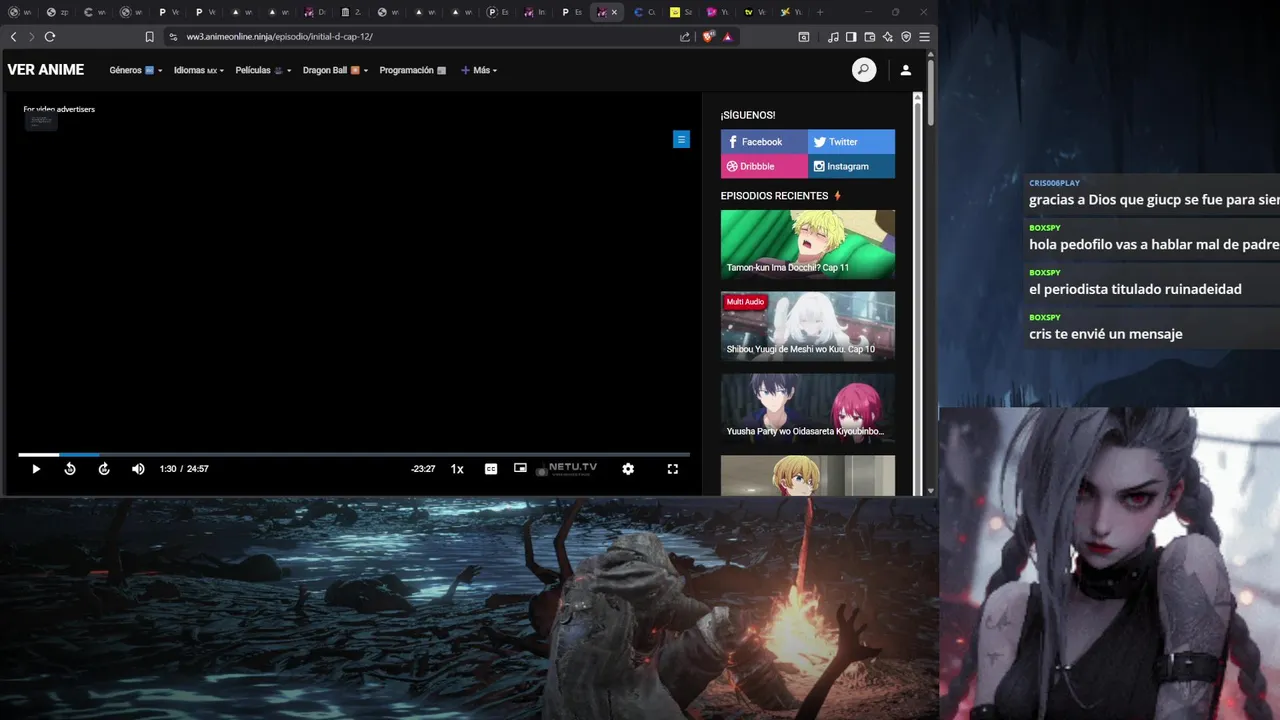Viewport: 1280px width, 720px height.
Task: View site information icon beside URL
Action: tap(173, 37)
